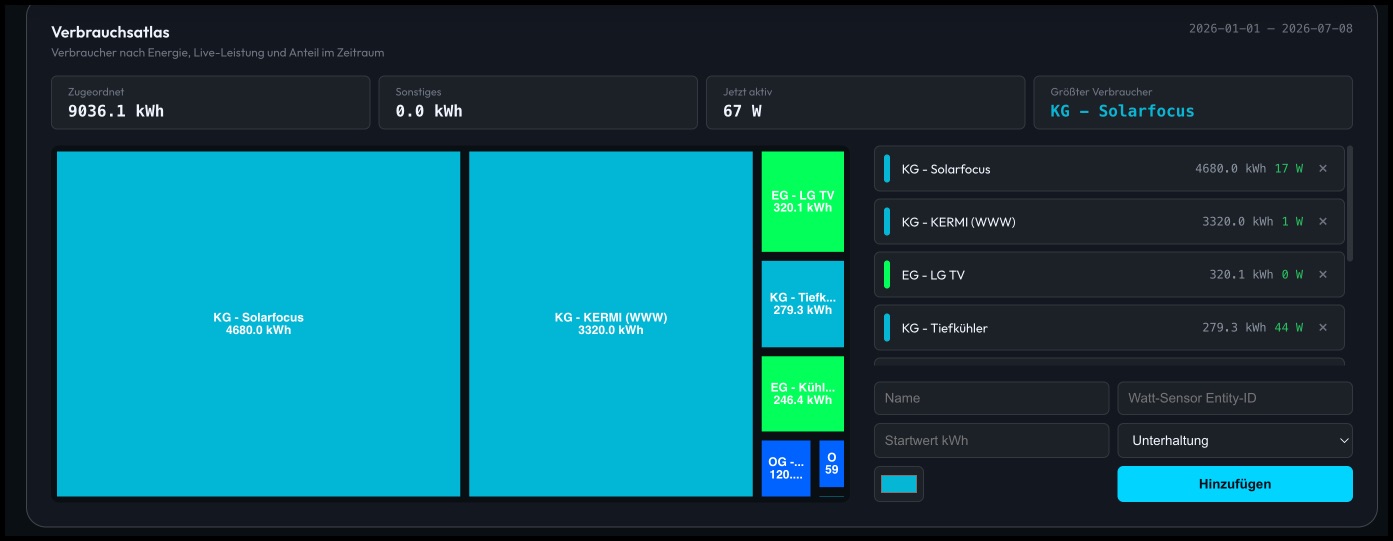Click the 17 W live power value
The width and height of the screenshot is (1393, 541).
click(x=1289, y=169)
